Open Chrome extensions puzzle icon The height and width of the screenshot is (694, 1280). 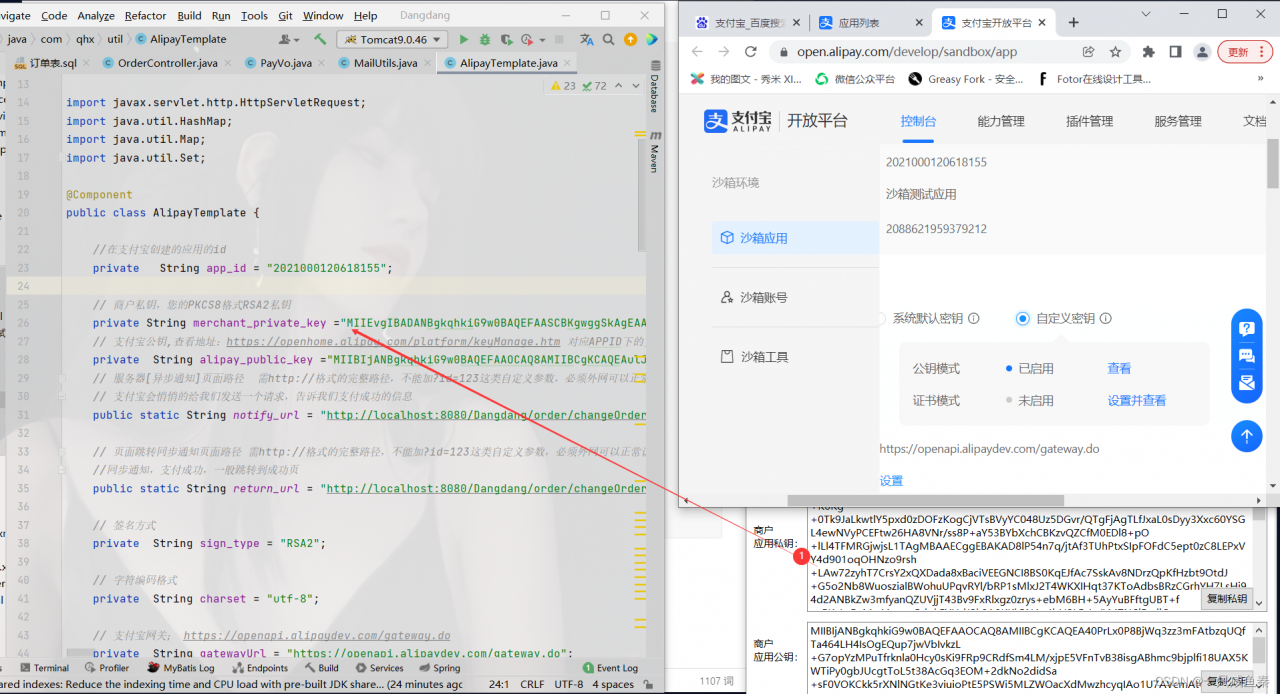pos(1148,52)
